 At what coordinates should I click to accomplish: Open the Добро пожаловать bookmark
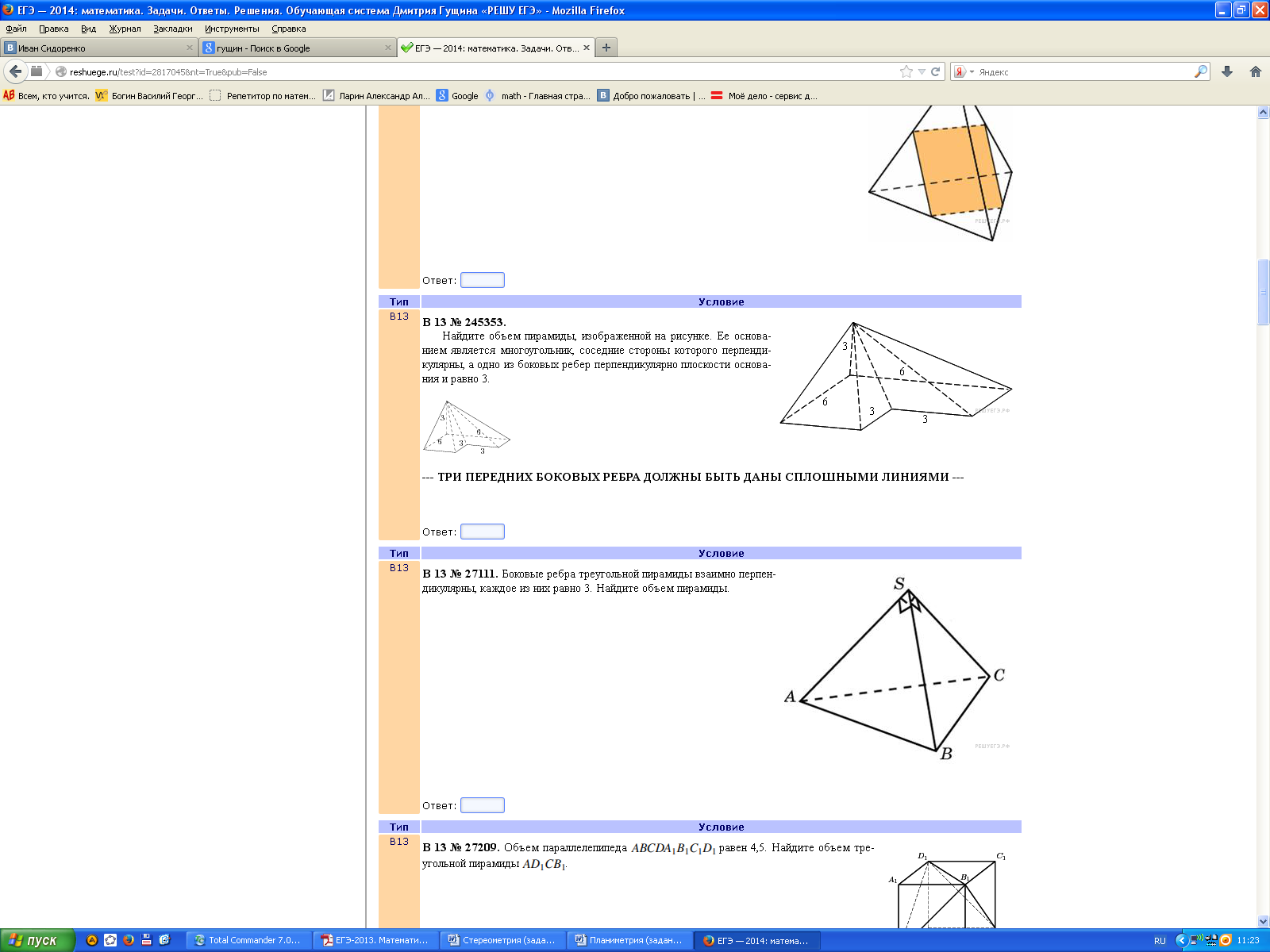point(651,95)
